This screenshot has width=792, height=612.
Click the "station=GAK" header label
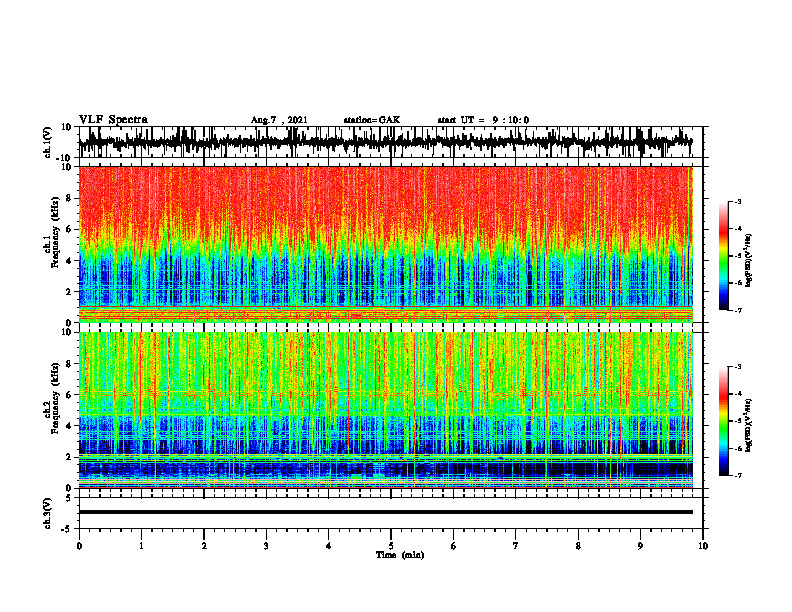coord(372,120)
